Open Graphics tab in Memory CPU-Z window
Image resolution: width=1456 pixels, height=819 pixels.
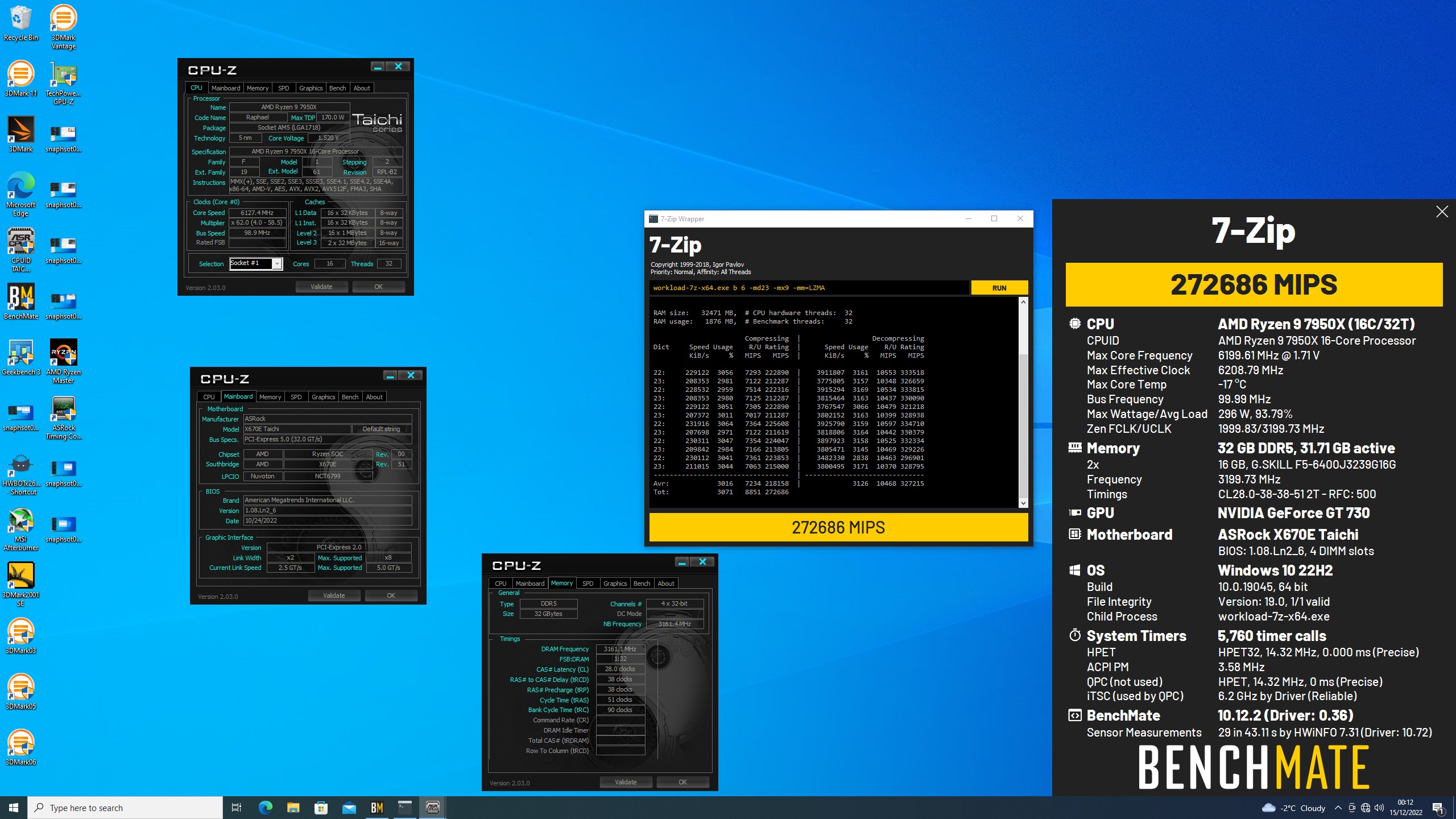[615, 584]
